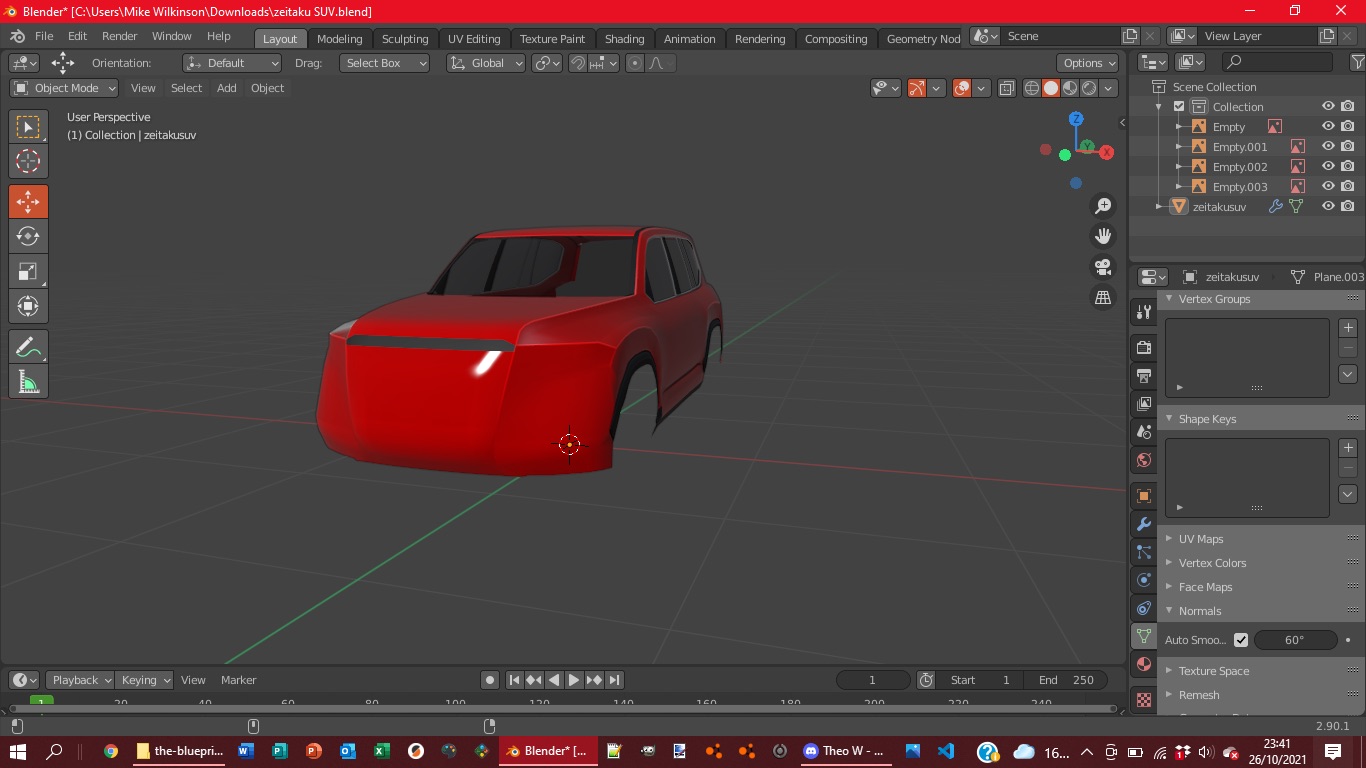This screenshot has width=1366, height=768.
Task: Expand the UV Maps panel
Action: [x=1200, y=539]
